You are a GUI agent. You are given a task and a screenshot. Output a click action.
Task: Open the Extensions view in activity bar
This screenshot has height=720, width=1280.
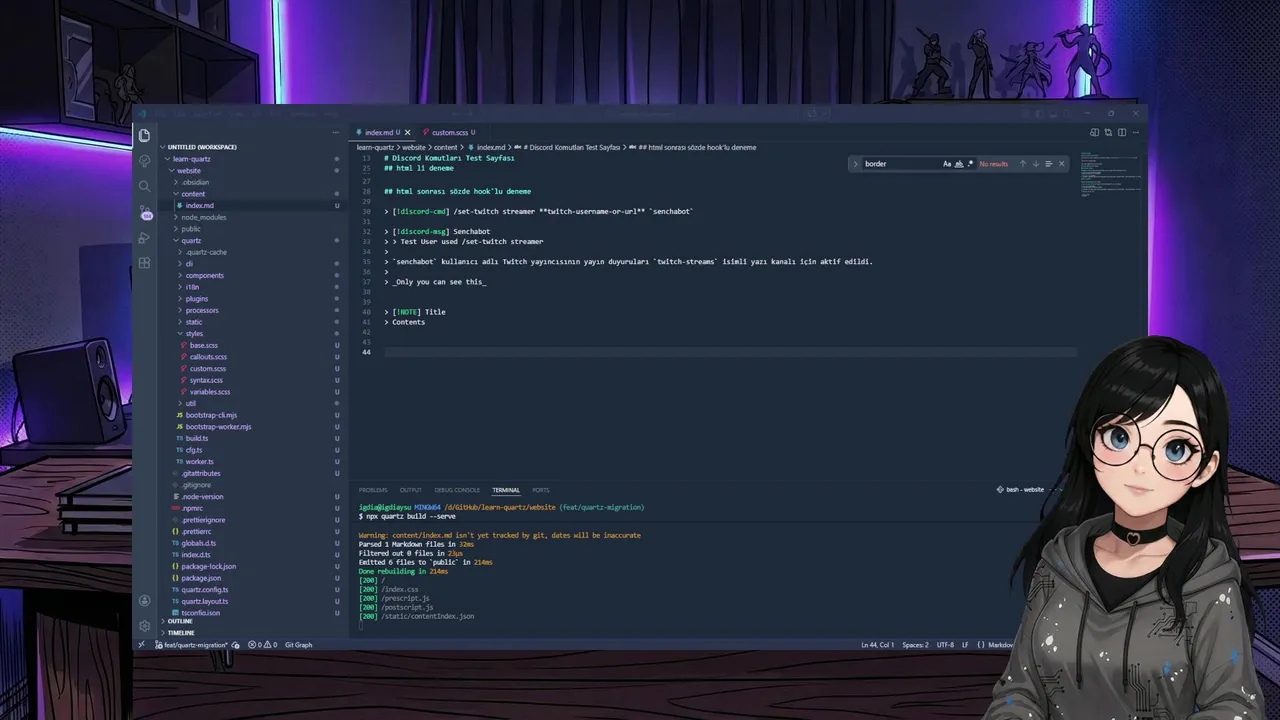144,263
